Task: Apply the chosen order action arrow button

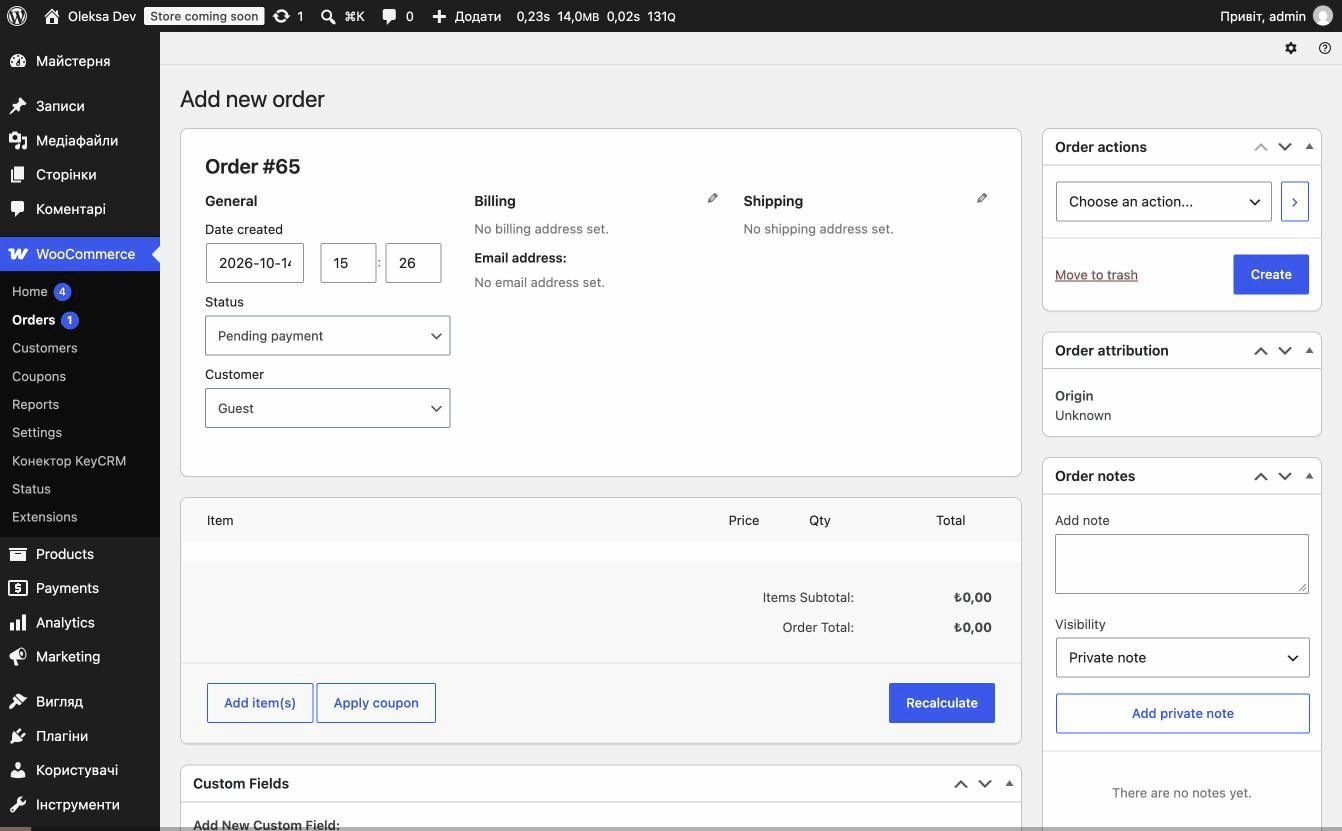Action: click(1295, 202)
